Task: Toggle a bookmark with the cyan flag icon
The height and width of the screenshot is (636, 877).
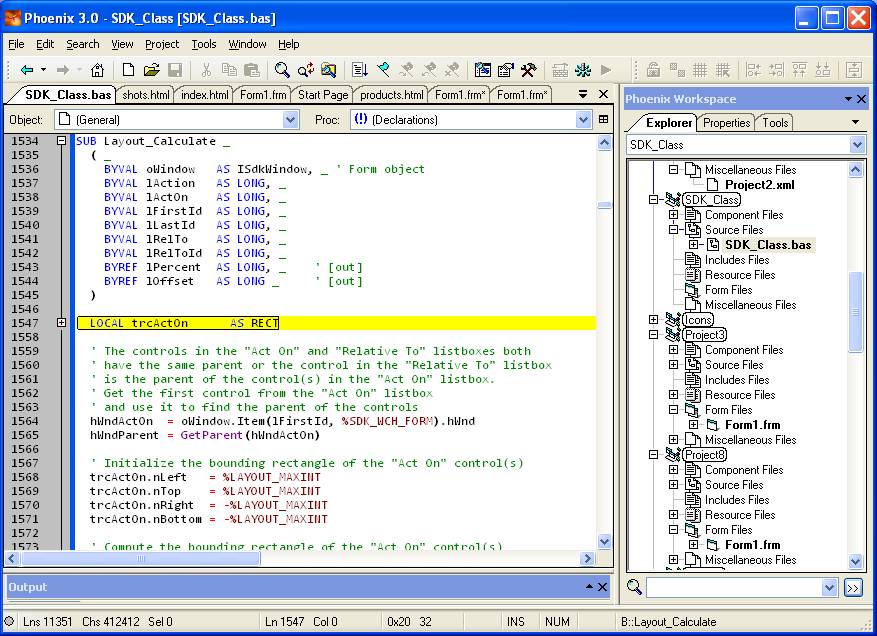Action: click(383, 70)
